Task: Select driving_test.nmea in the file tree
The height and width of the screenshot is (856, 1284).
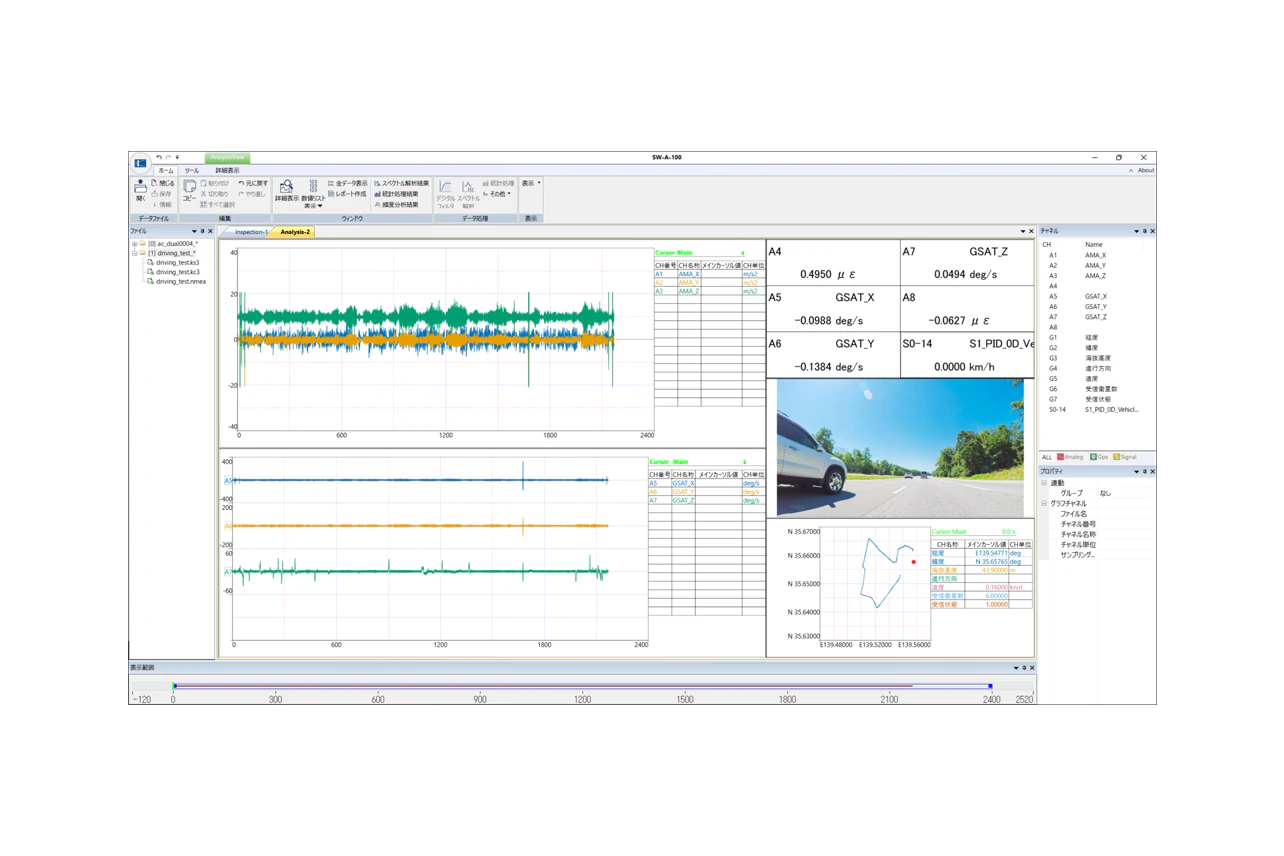Action: pos(180,282)
